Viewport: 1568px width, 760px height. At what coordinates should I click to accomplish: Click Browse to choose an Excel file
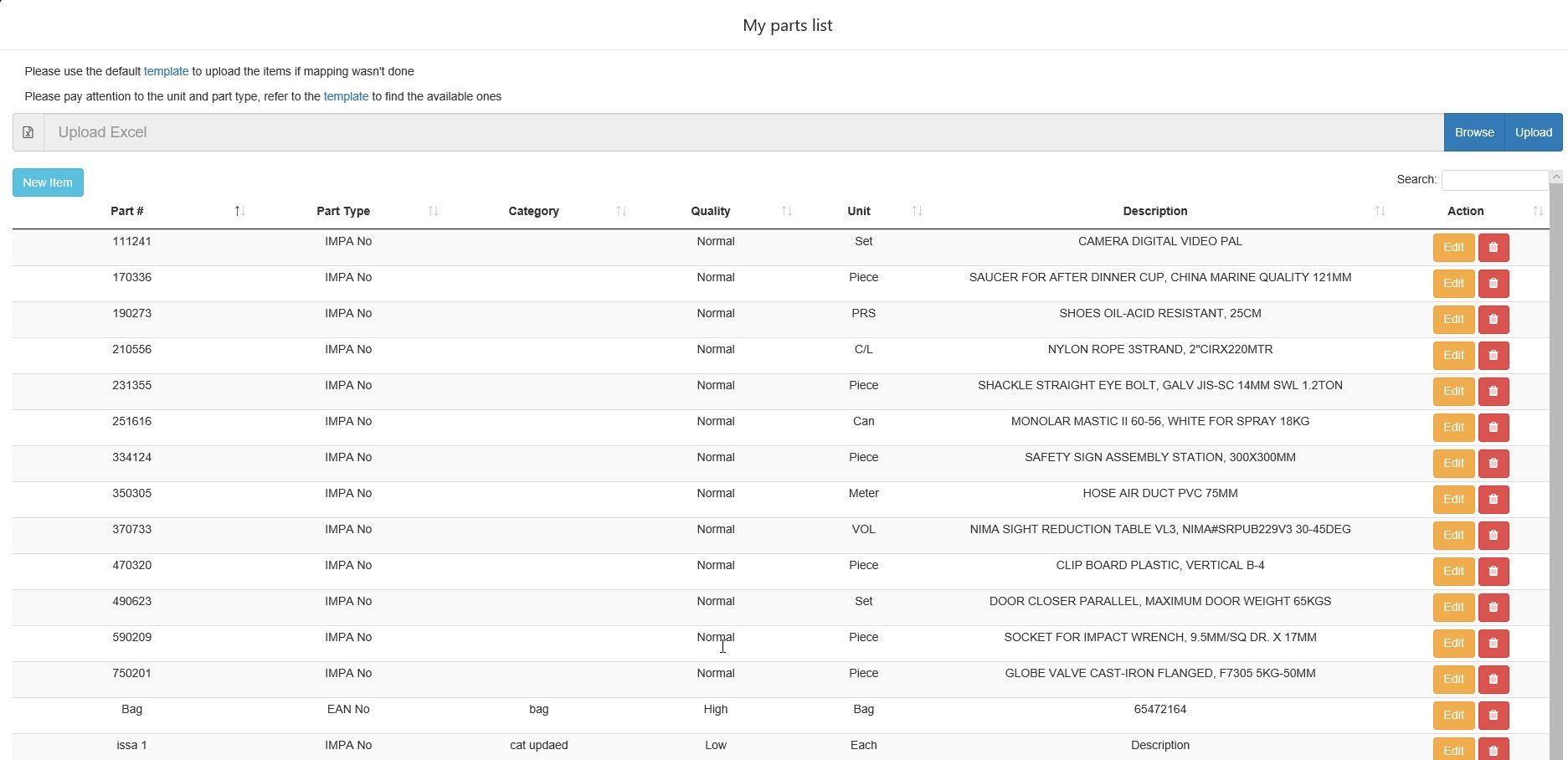point(1474,132)
